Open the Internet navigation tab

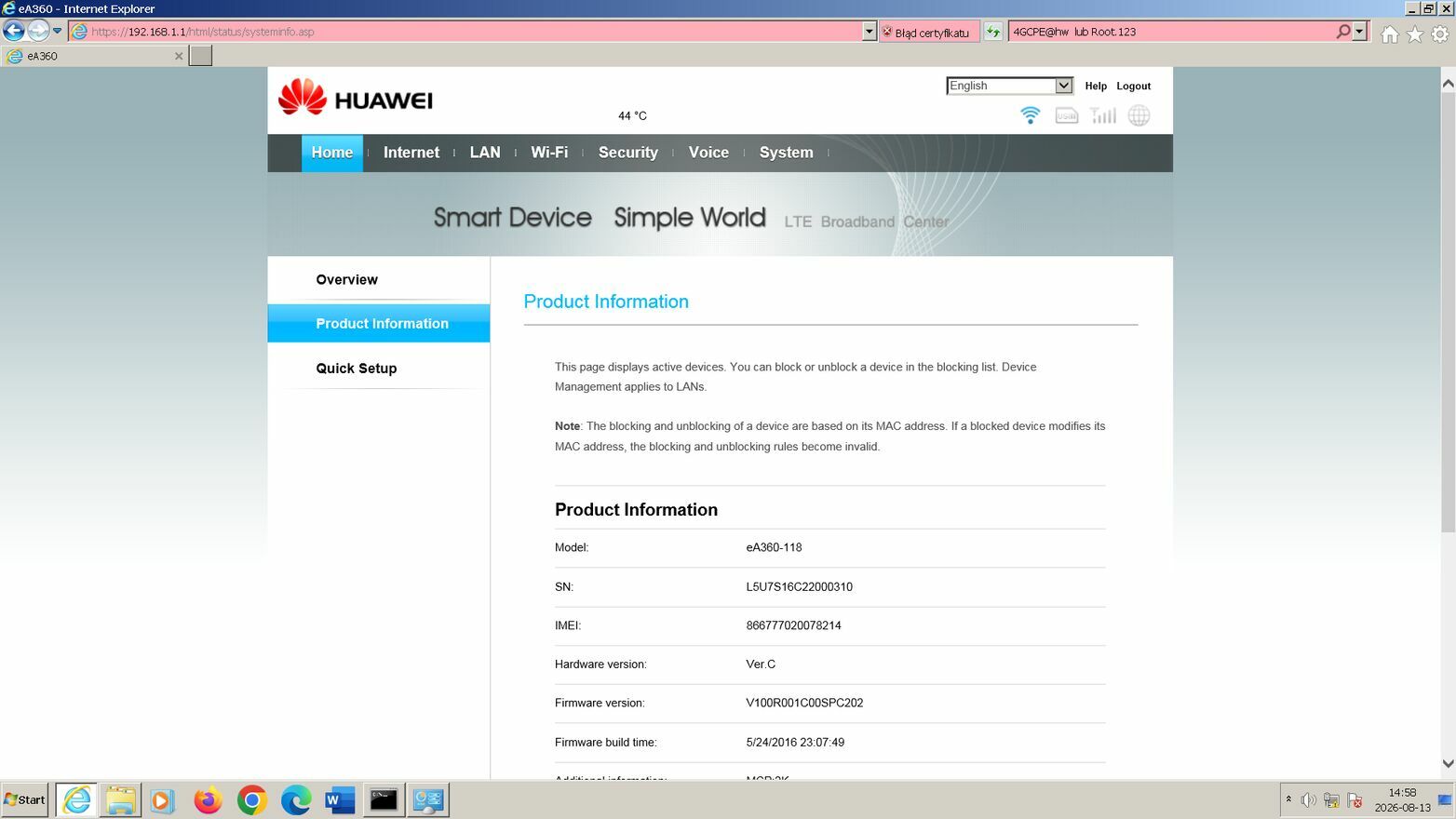pos(411,153)
